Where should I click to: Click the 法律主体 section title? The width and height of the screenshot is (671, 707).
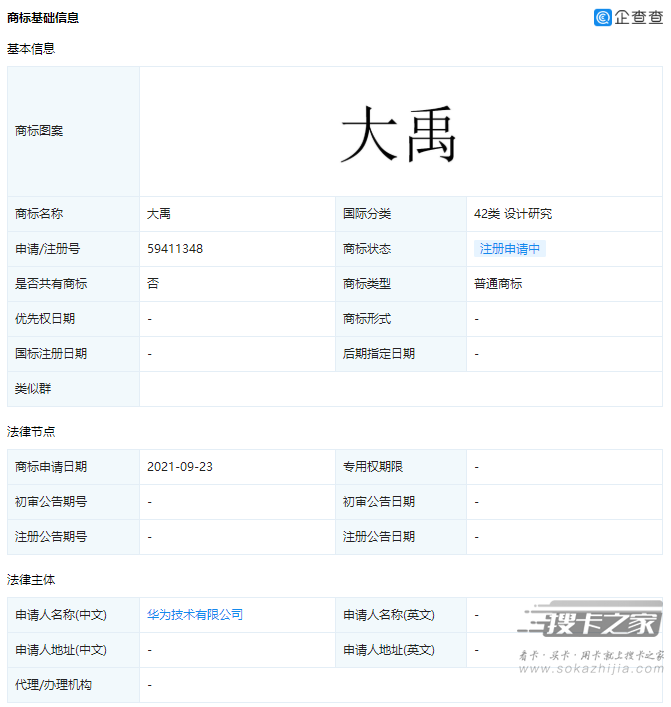click(x=31, y=580)
